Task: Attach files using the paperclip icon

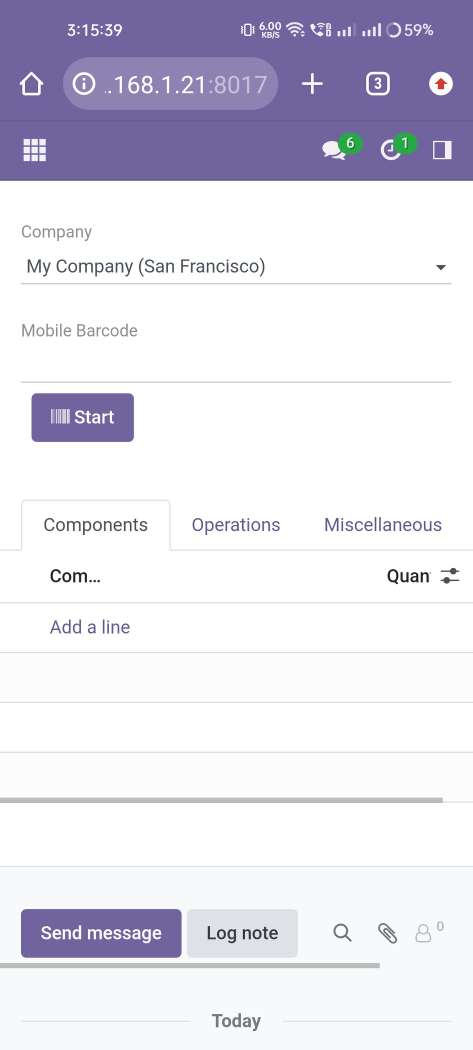Action: coord(387,933)
